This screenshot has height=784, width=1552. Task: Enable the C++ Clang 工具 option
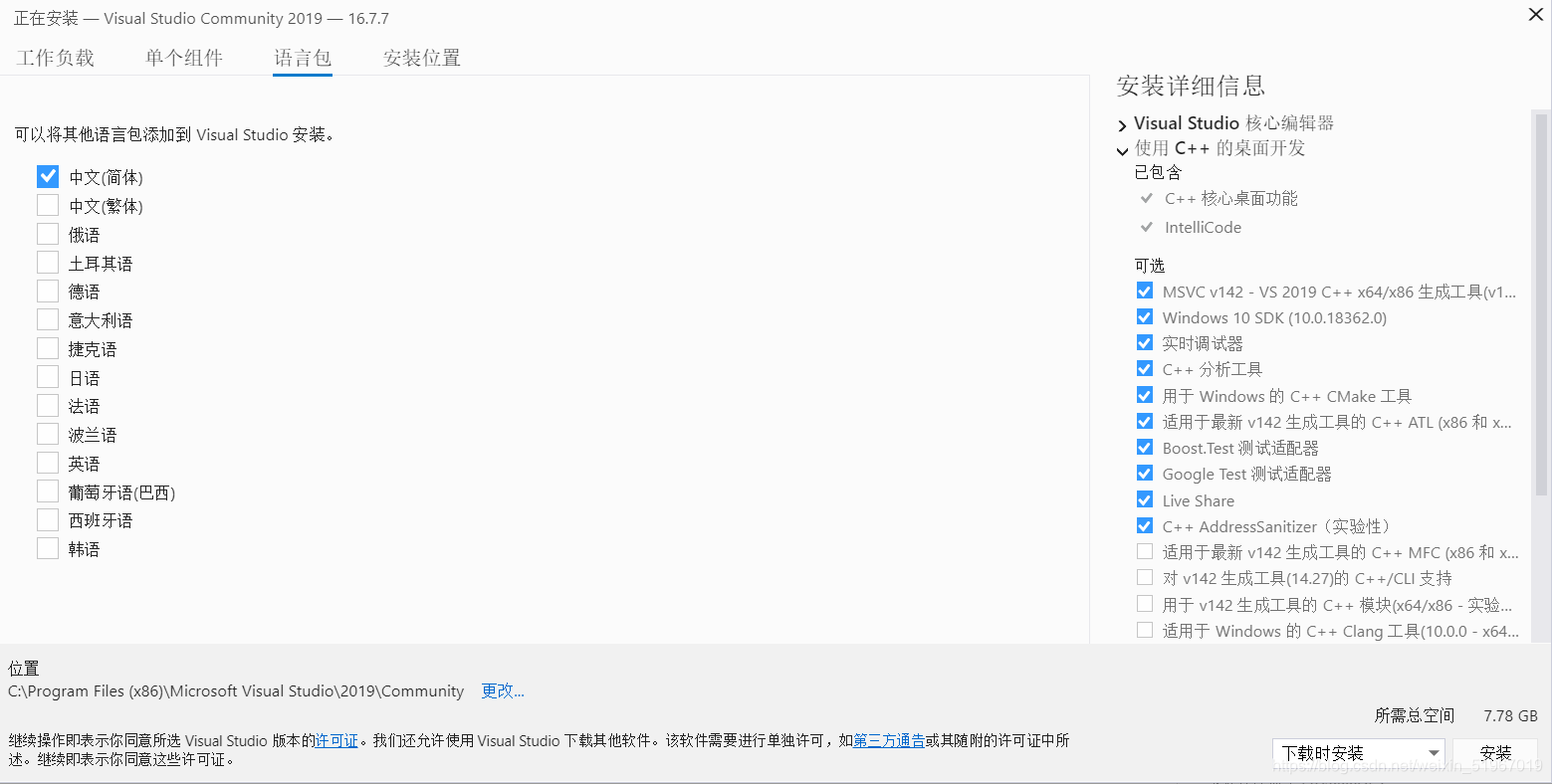(1145, 630)
